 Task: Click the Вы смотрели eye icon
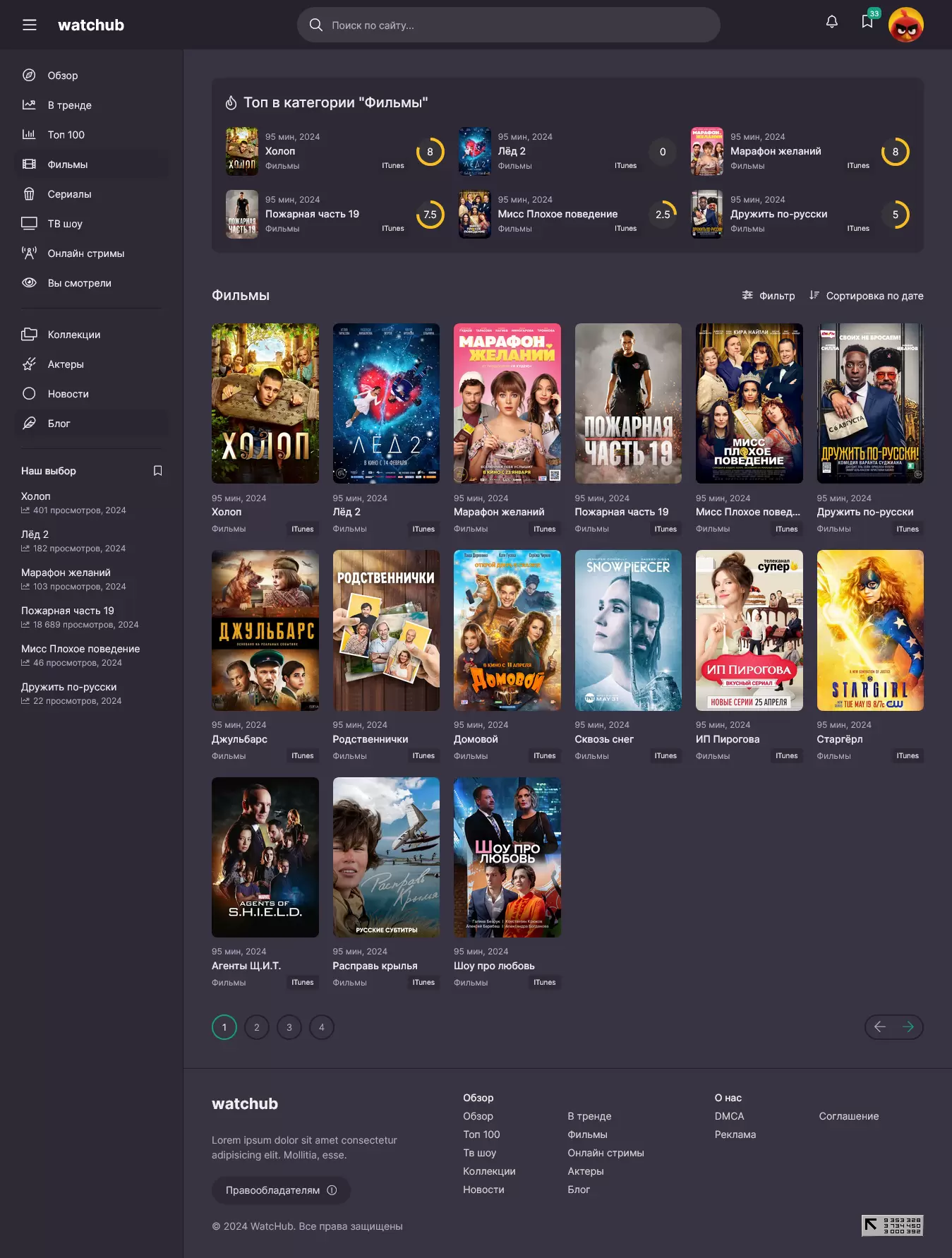tap(29, 283)
